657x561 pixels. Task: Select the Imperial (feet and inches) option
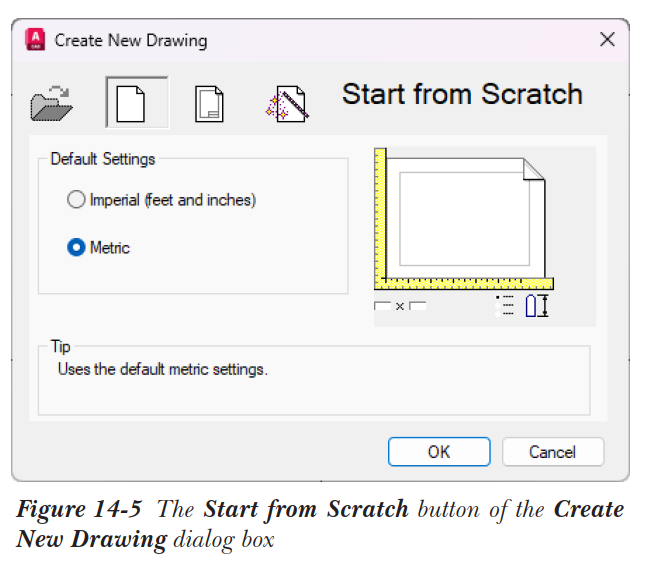pos(161,200)
